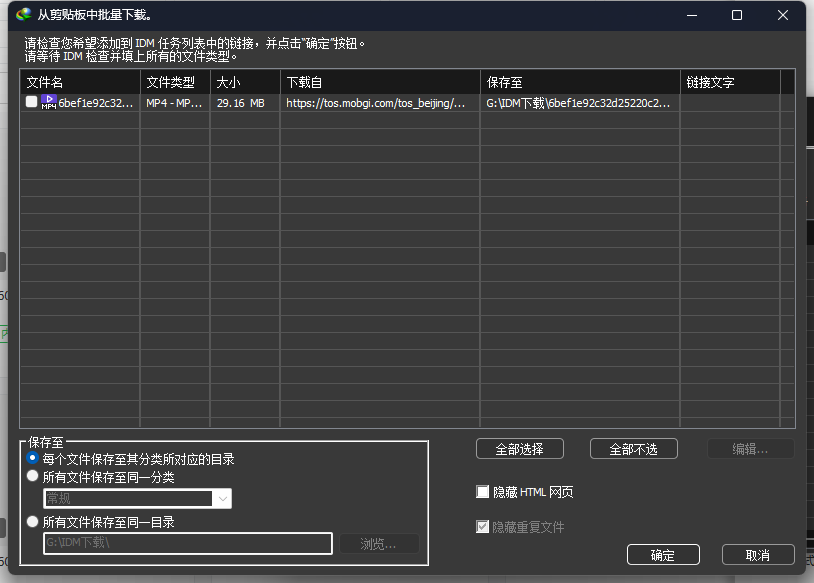Enable the hide HTML pages checkbox
The width and height of the screenshot is (814, 583).
point(483,492)
